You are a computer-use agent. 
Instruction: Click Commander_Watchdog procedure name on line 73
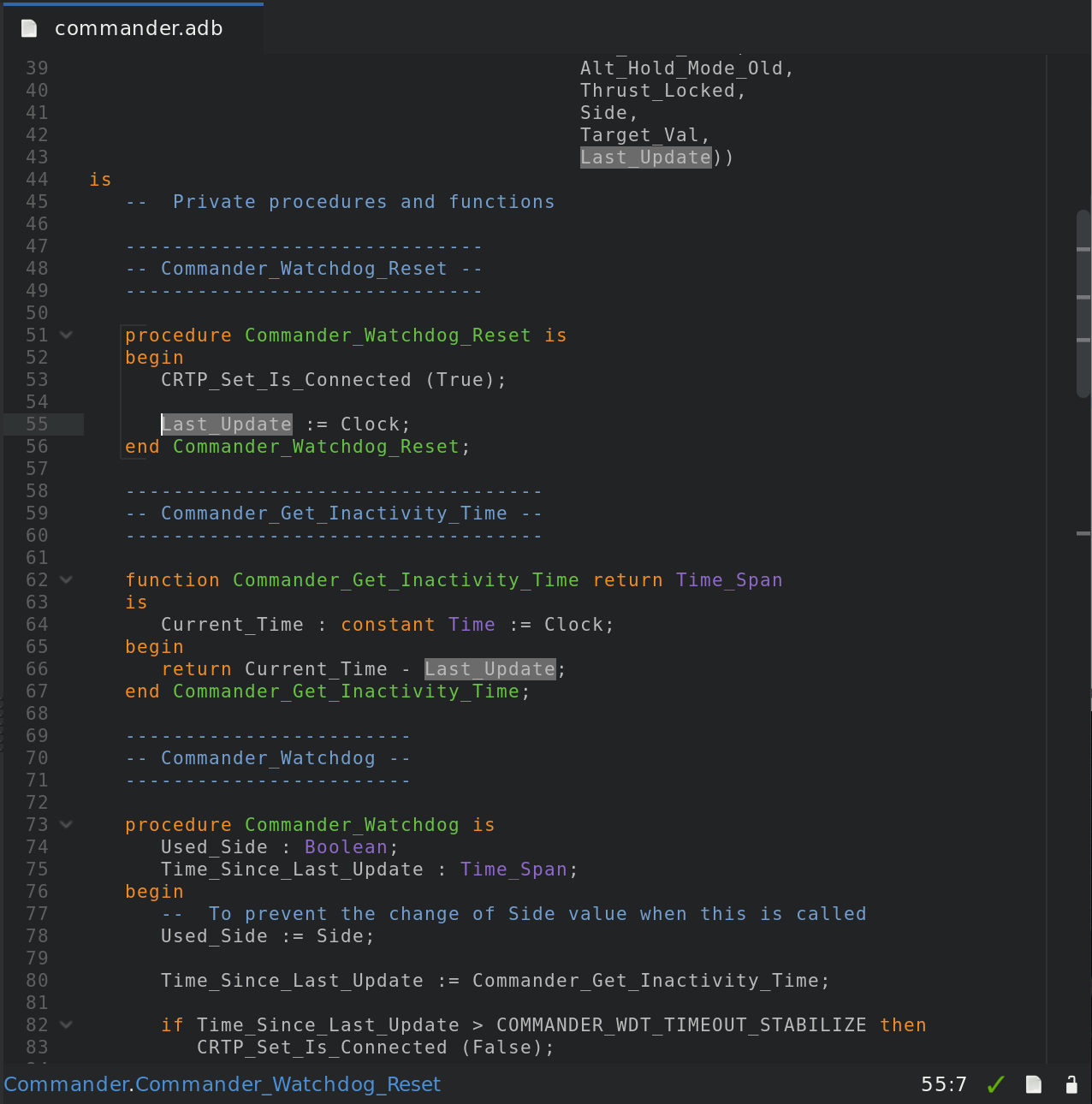(352, 825)
